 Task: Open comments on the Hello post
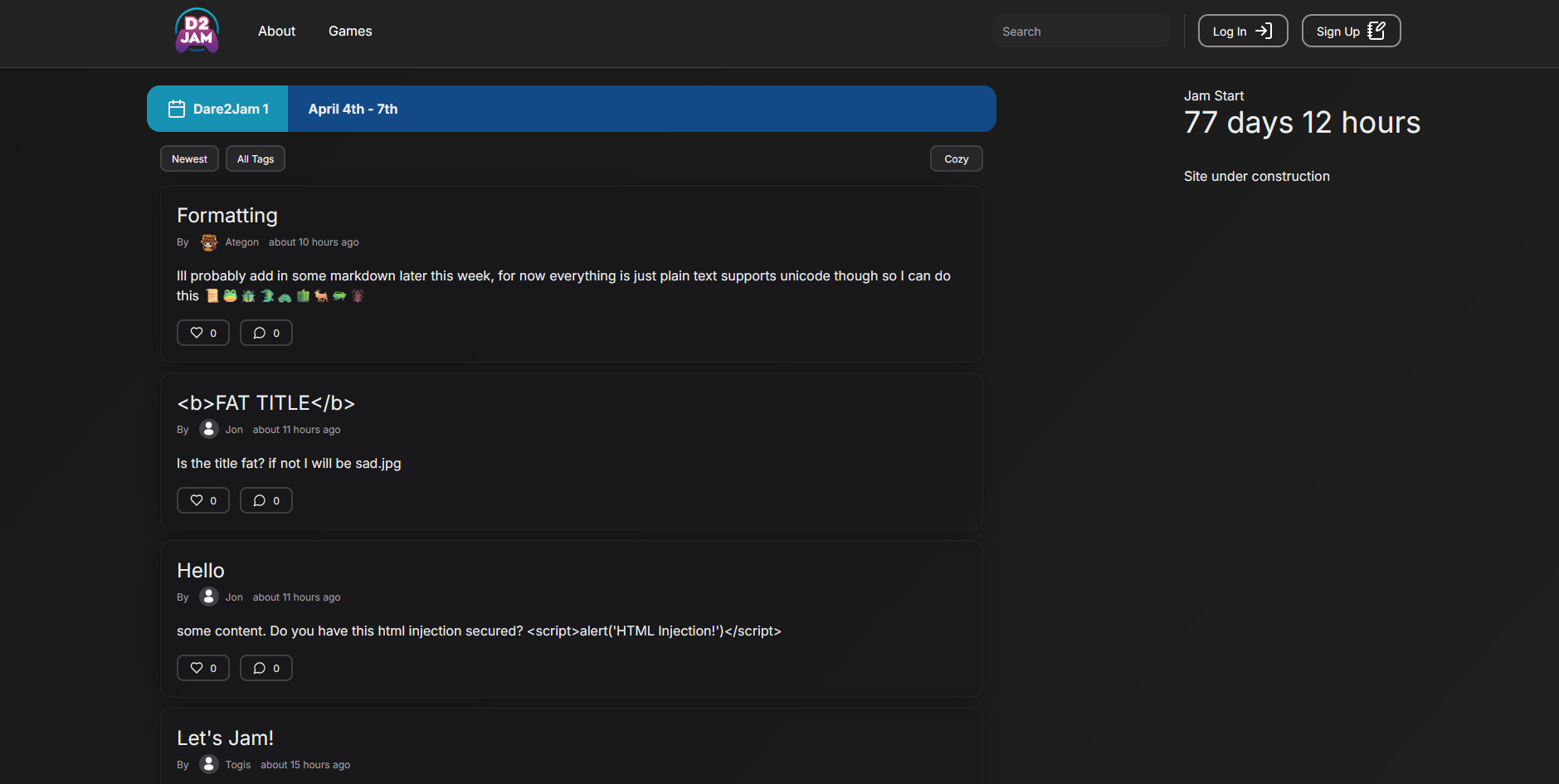point(266,668)
